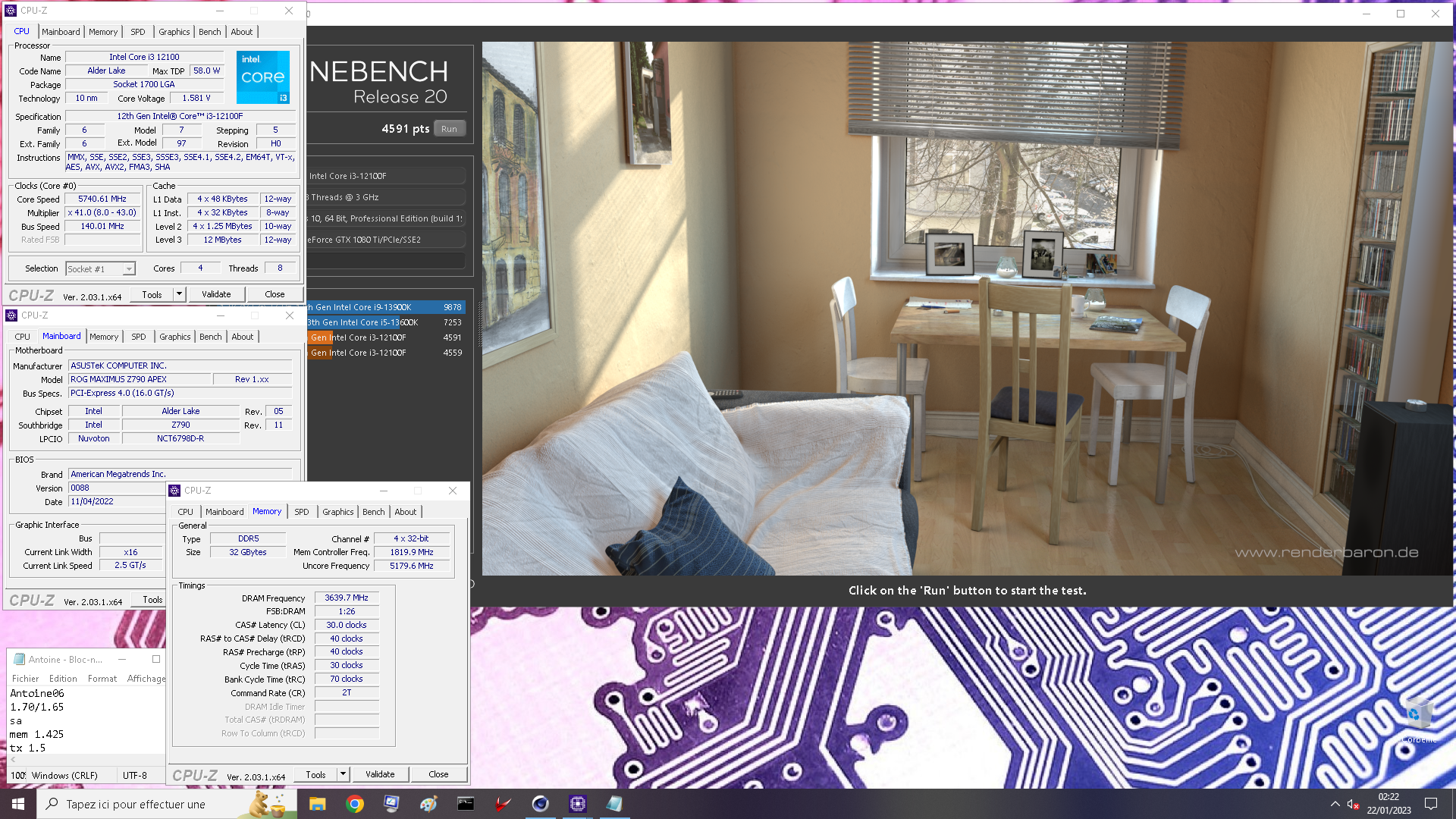Open SPD tab in top CPU-Z window
Image resolution: width=1456 pixels, height=819 pixels.
click(x=137, y=32)
